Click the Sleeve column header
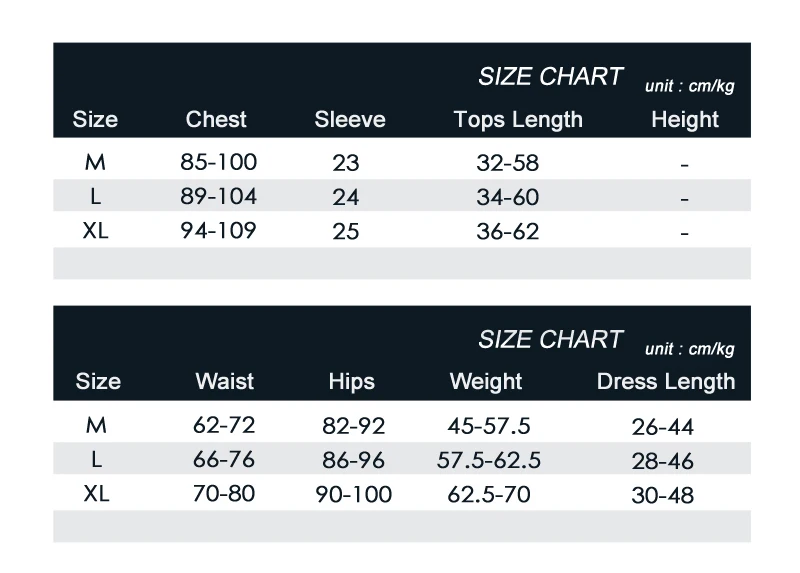800x573 pixels. pos(349,119)
